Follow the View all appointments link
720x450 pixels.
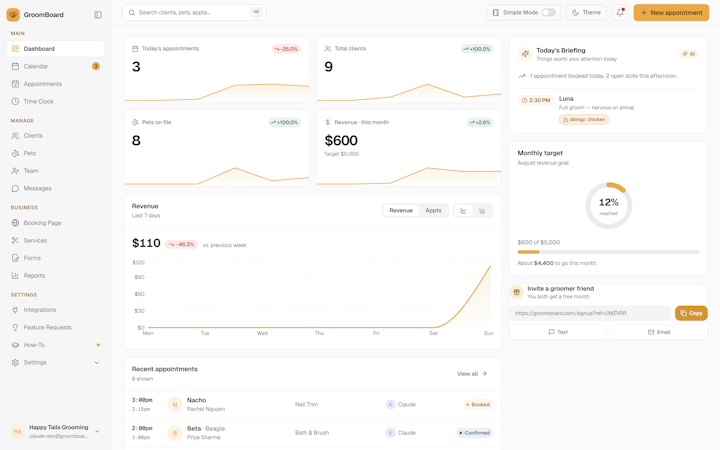[x=472, y=374]
